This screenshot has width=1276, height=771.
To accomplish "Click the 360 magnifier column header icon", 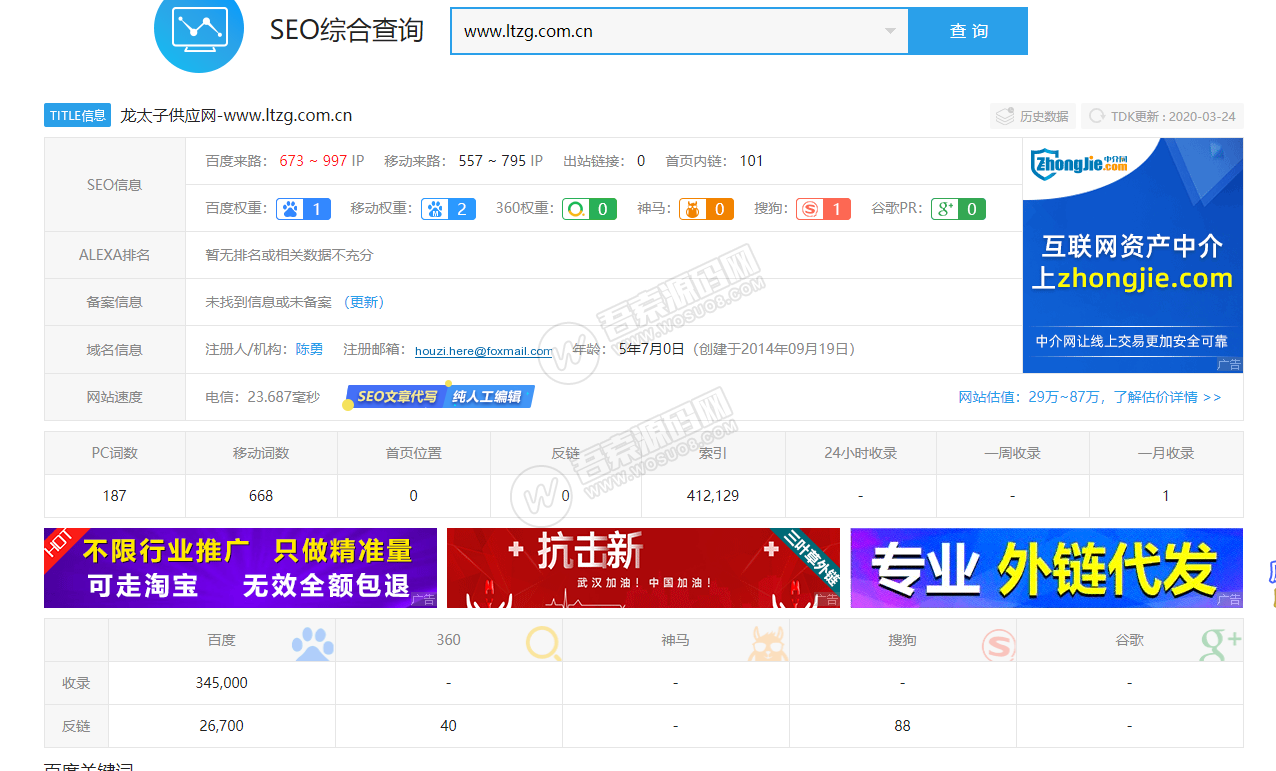I will (543, 643).
